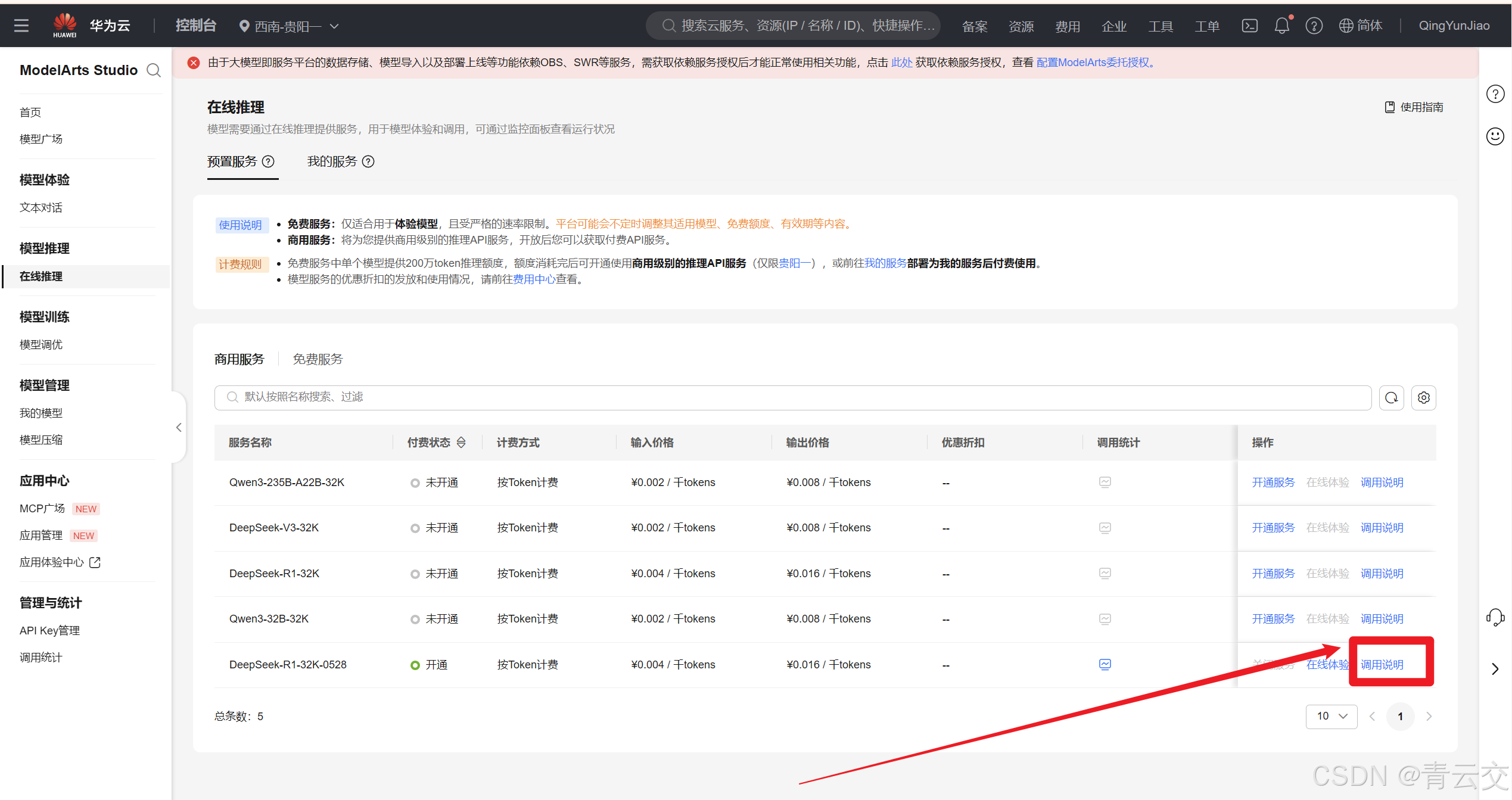Select 商用服务 sub-tab
Viewport: 1512px width, 800px height.
[239, 359]
